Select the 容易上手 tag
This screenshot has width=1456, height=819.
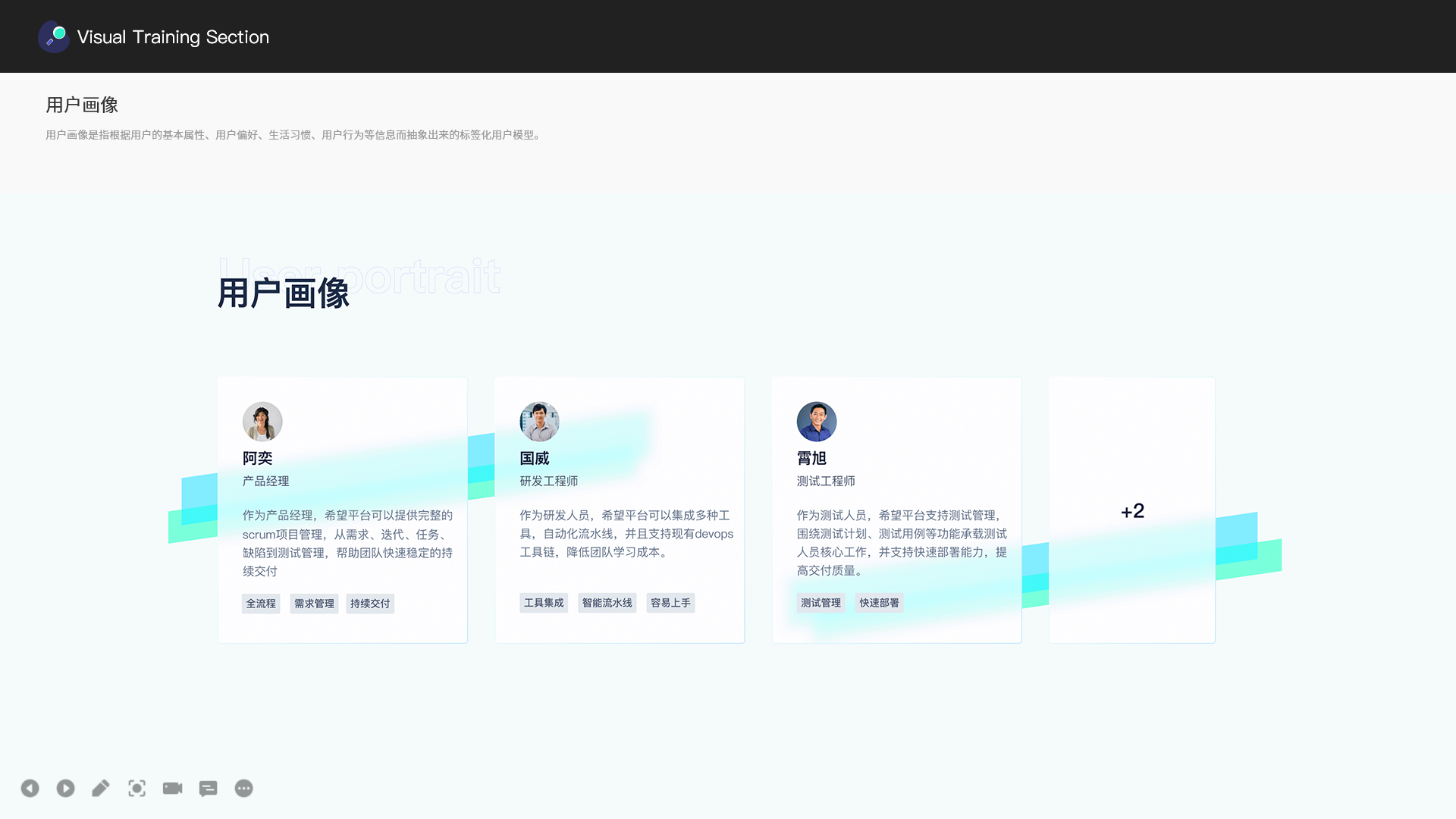point(671,603)
